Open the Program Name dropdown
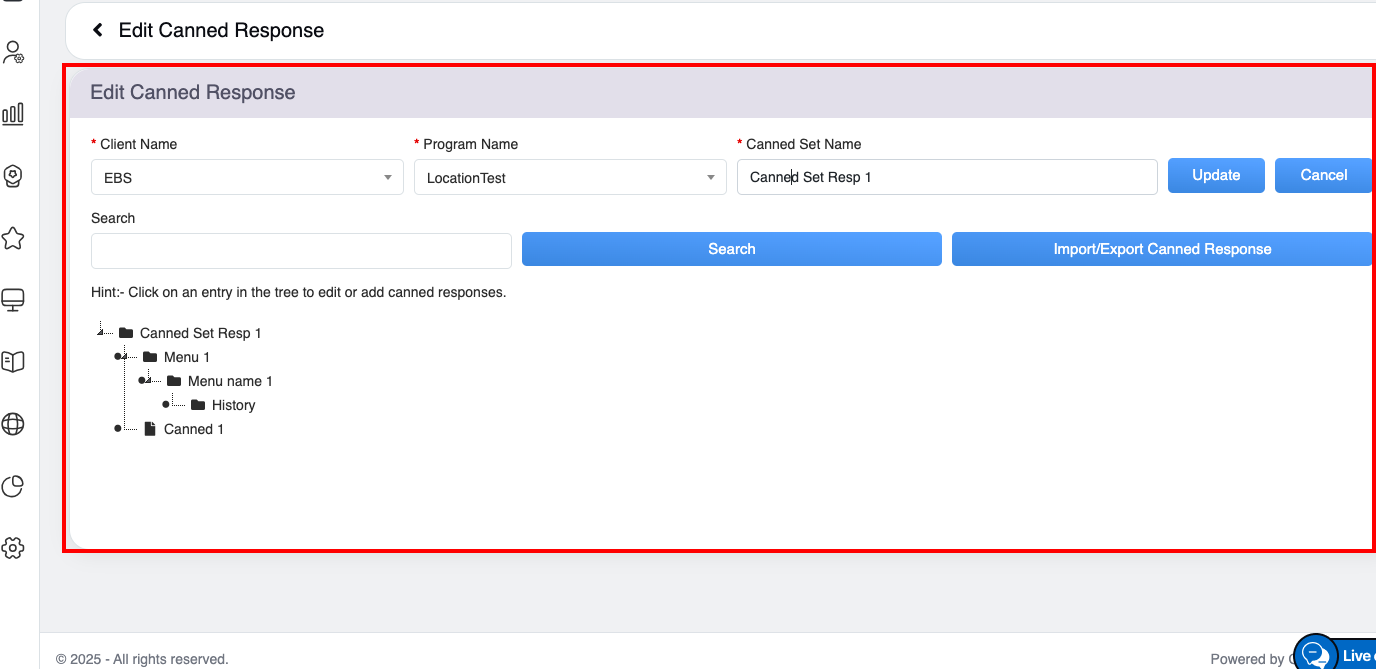 [570, 178]
